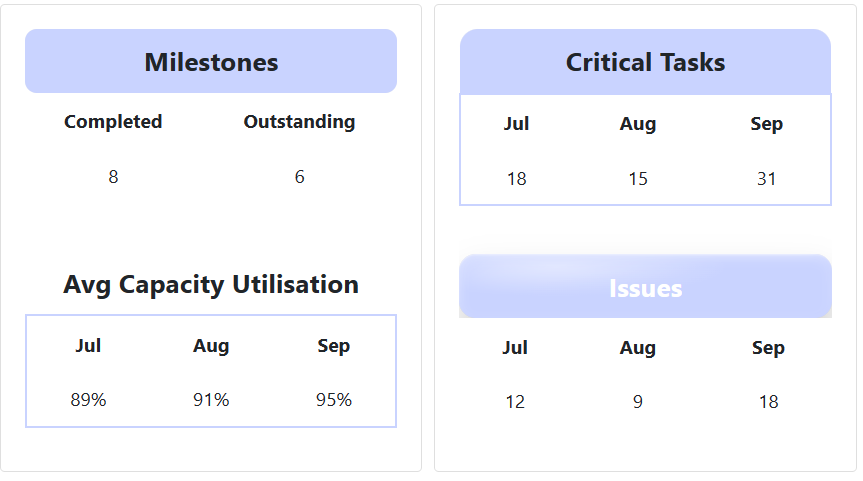The image size is (863, 481).
Task: Click the completed milestones value 8
Action: [x=113, y=177]
